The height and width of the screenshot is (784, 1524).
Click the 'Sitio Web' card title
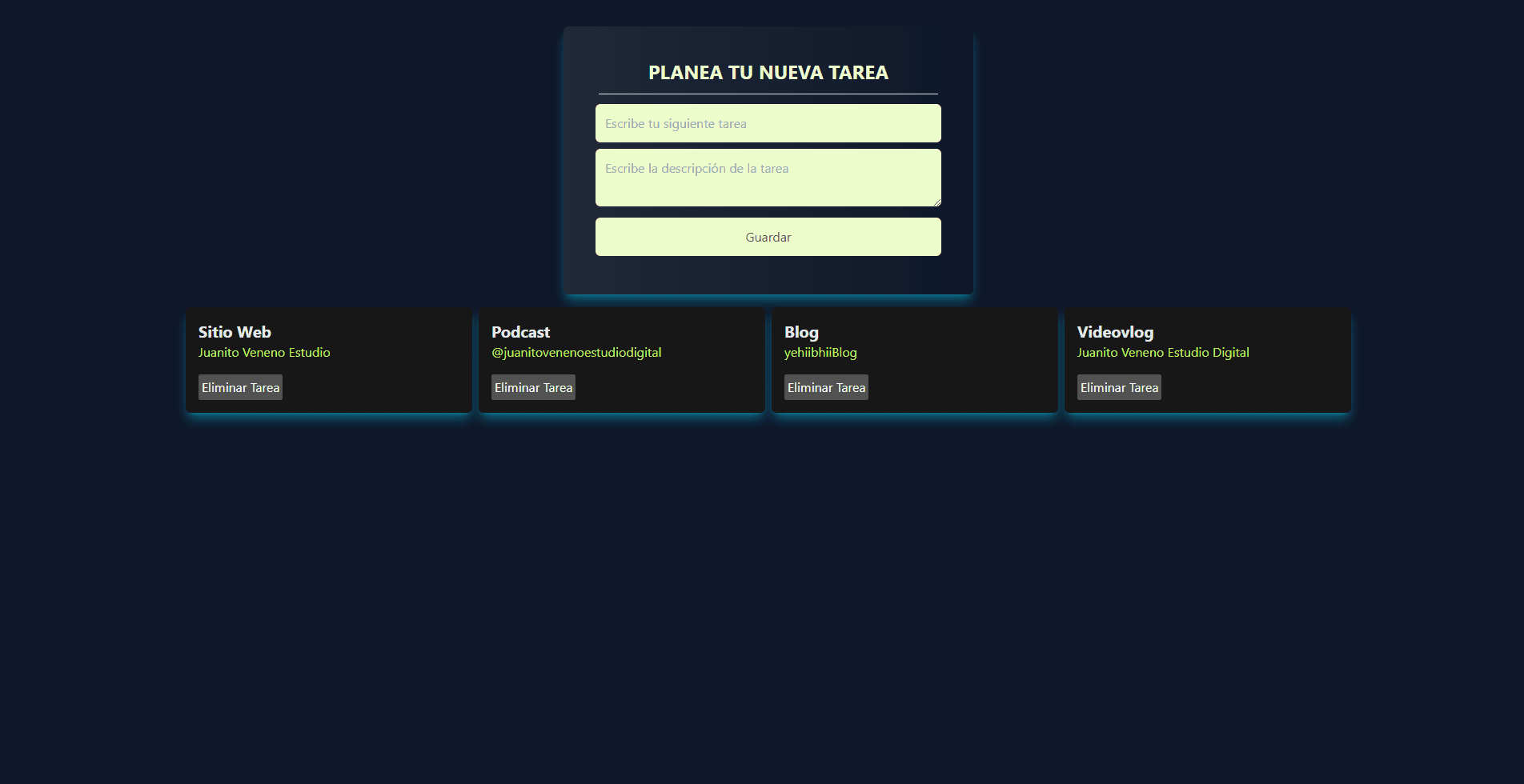click(235, 332)
